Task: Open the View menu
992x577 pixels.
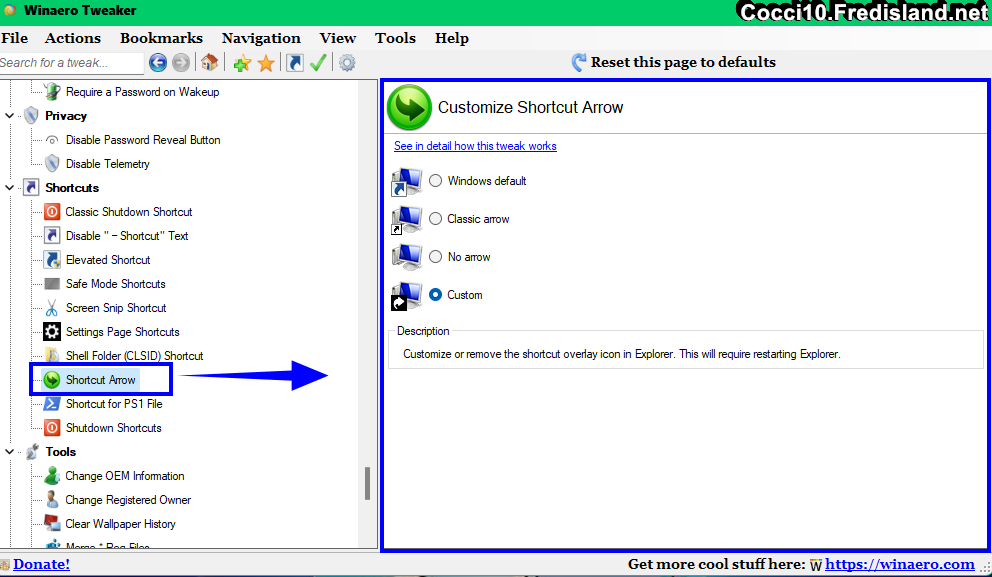Action: (x=338, y=38)
